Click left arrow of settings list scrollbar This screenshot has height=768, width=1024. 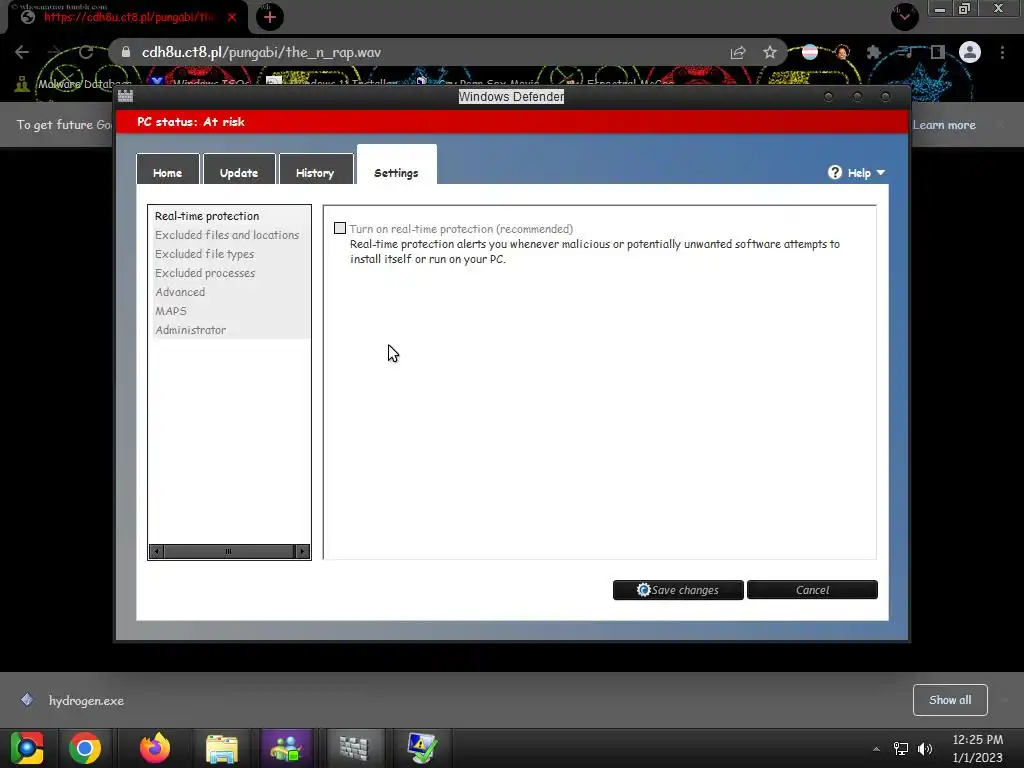pyautogui.click(x=156, y=551)
